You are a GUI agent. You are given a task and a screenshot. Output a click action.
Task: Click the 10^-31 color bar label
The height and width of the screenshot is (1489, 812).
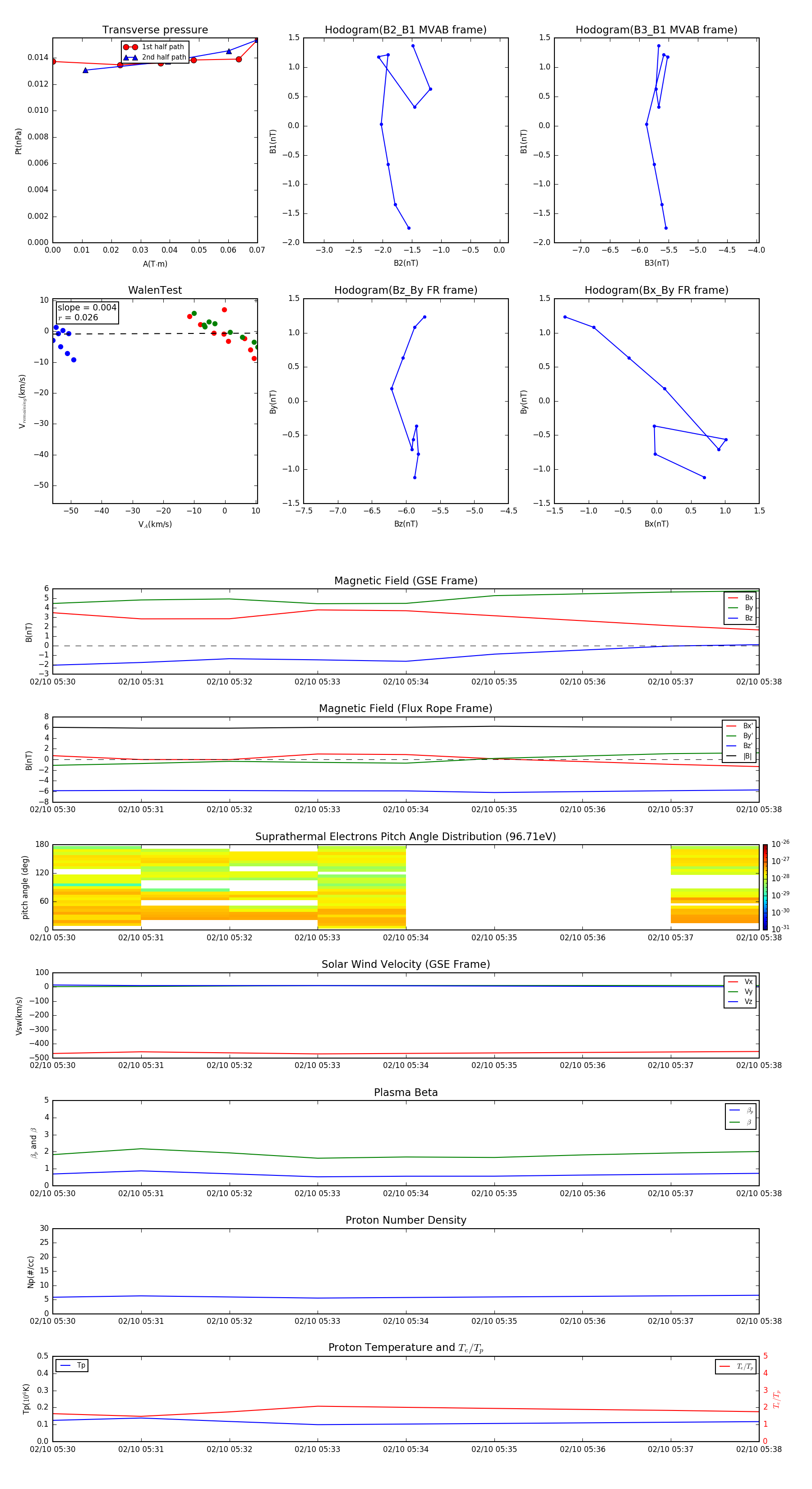tap(780, 929)
